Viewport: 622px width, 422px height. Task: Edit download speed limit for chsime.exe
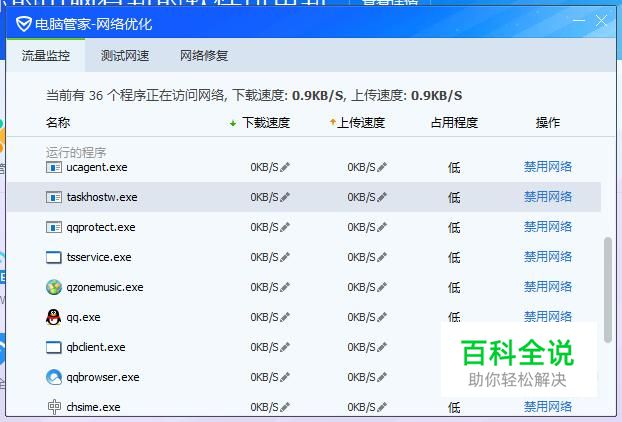pos(285,407)
